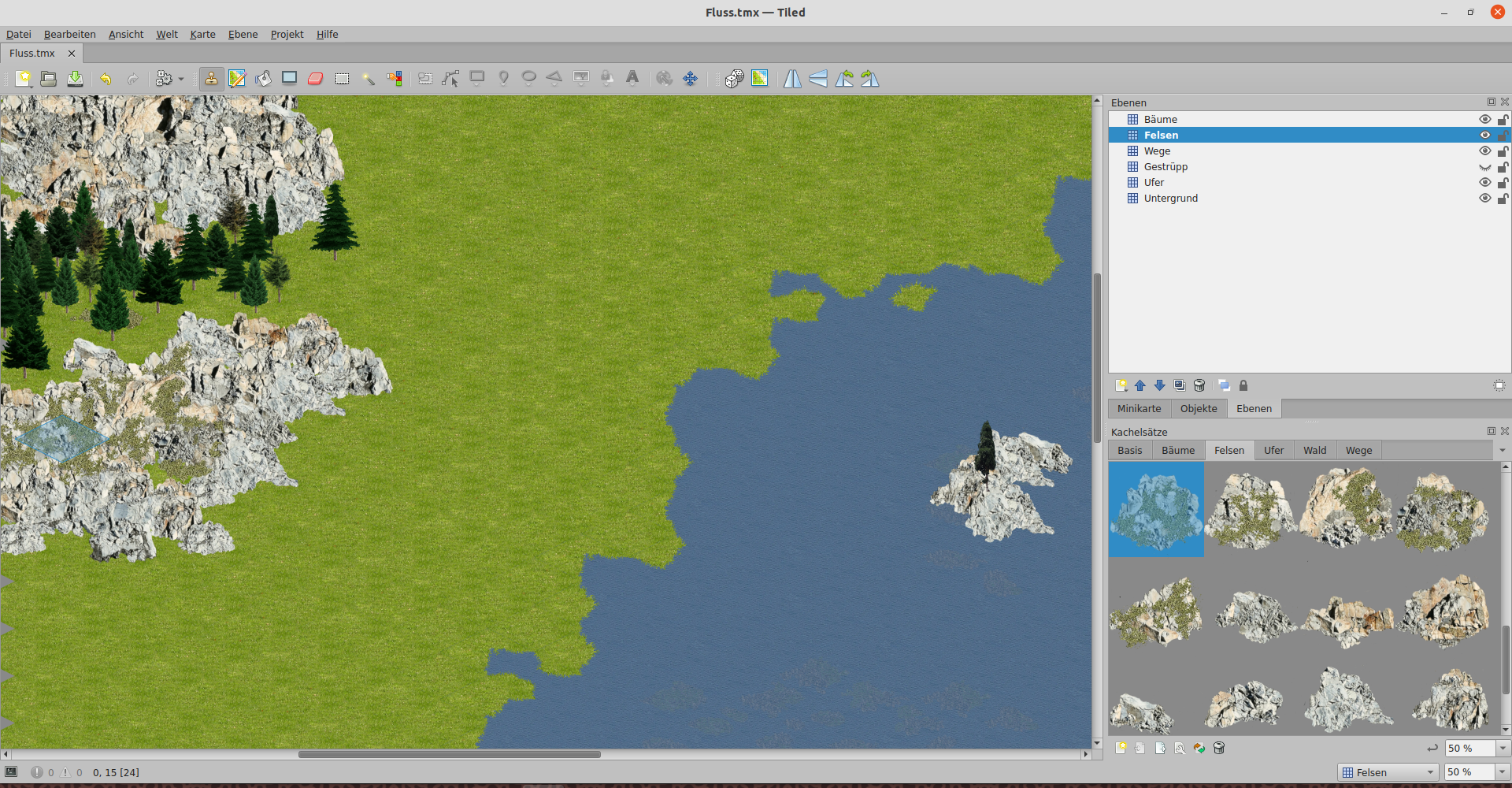Click the horizontal map scrollbar handle
Viewport: 1512px width, 788px height.
pyautogui.click(x=449, y=755)
